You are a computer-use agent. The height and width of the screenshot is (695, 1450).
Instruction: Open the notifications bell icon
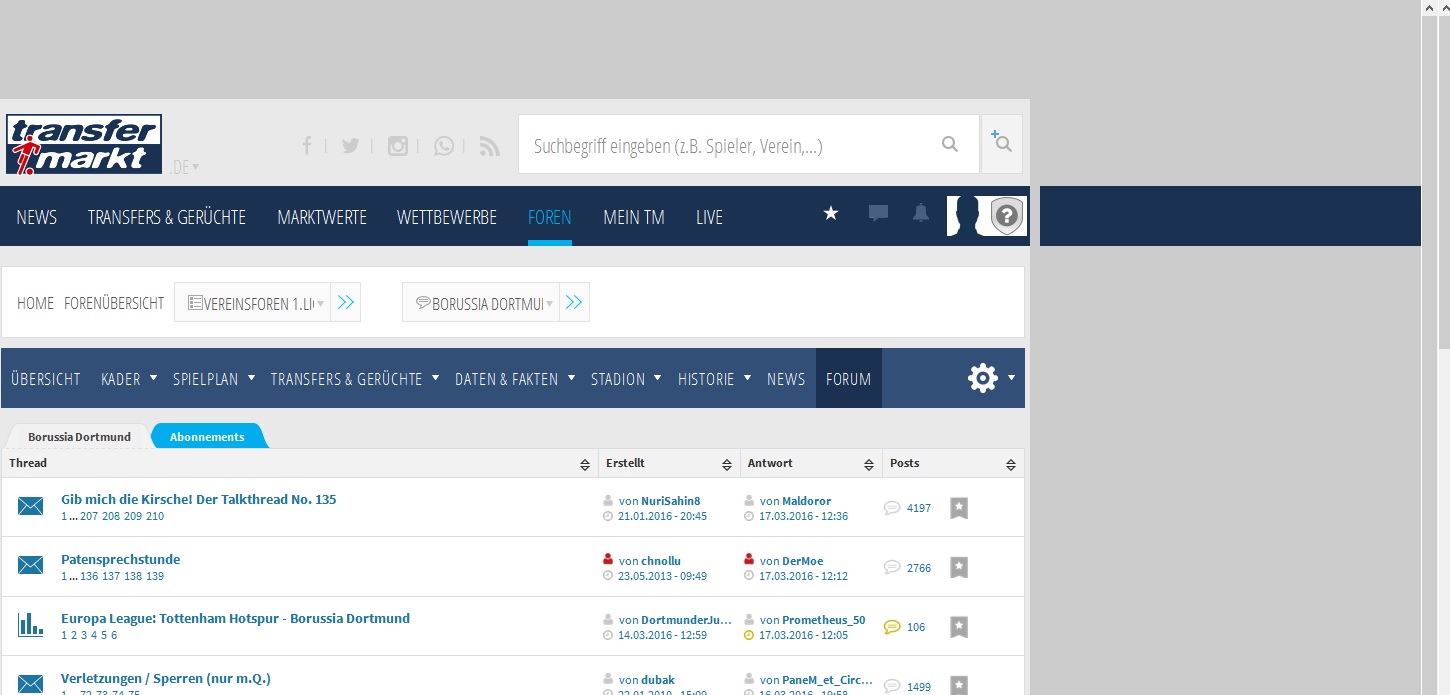[921, 213]
